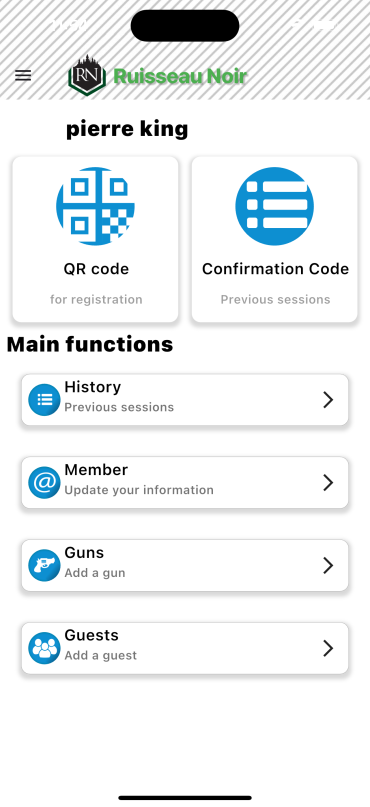
Task: Open the QR code for registration card
Action: point(95,239)
